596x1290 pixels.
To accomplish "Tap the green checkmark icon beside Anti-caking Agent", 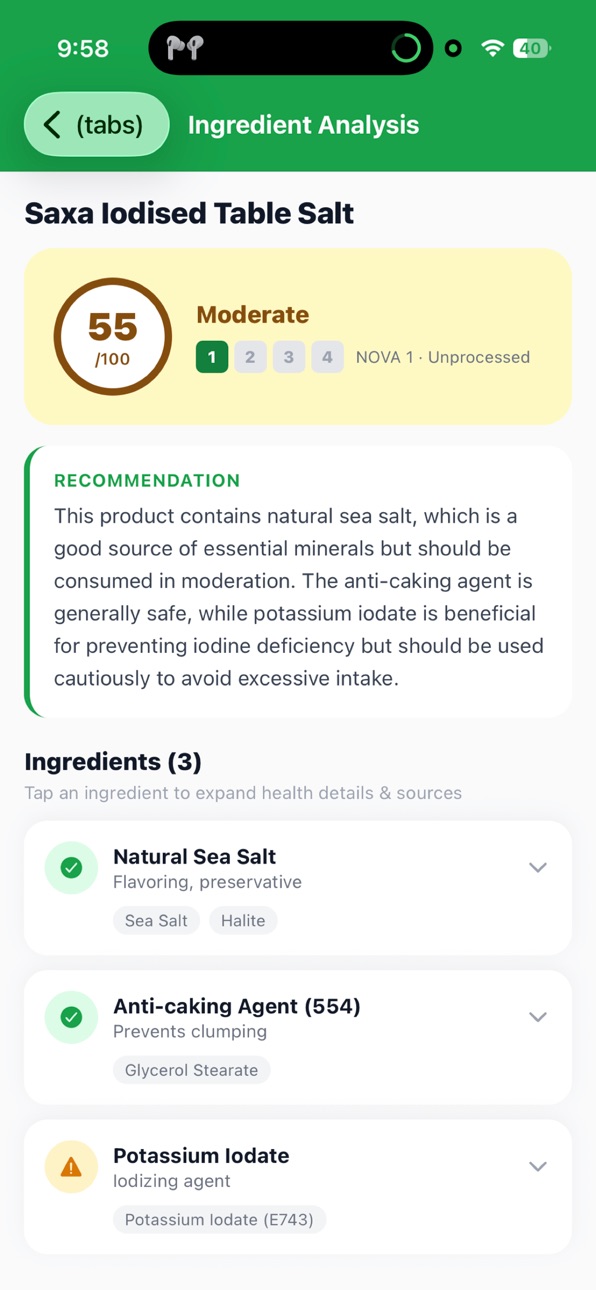I will tap(71, 1017).
